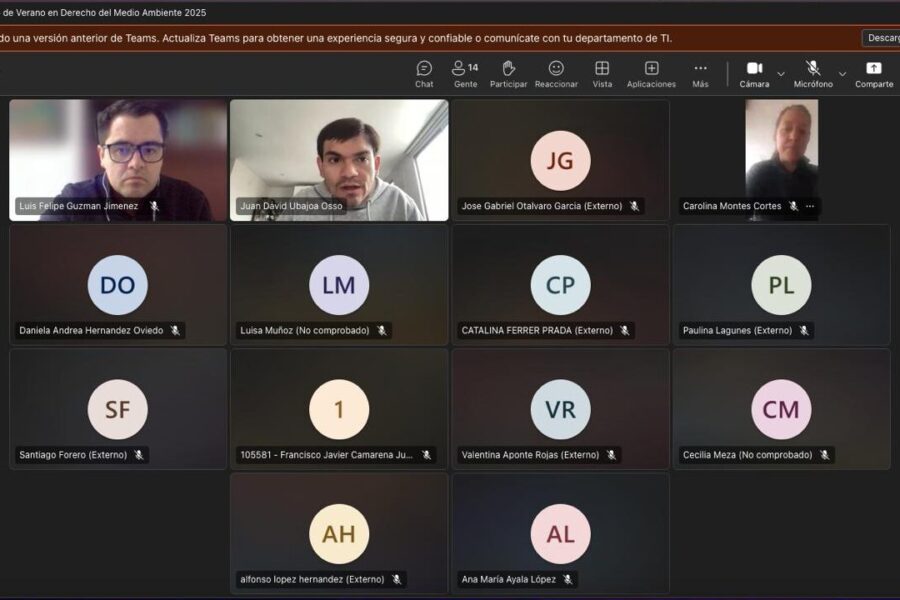Open the Vista layout dropdown
The height and width of the screenshot is (600, 900).
(602, 73)
